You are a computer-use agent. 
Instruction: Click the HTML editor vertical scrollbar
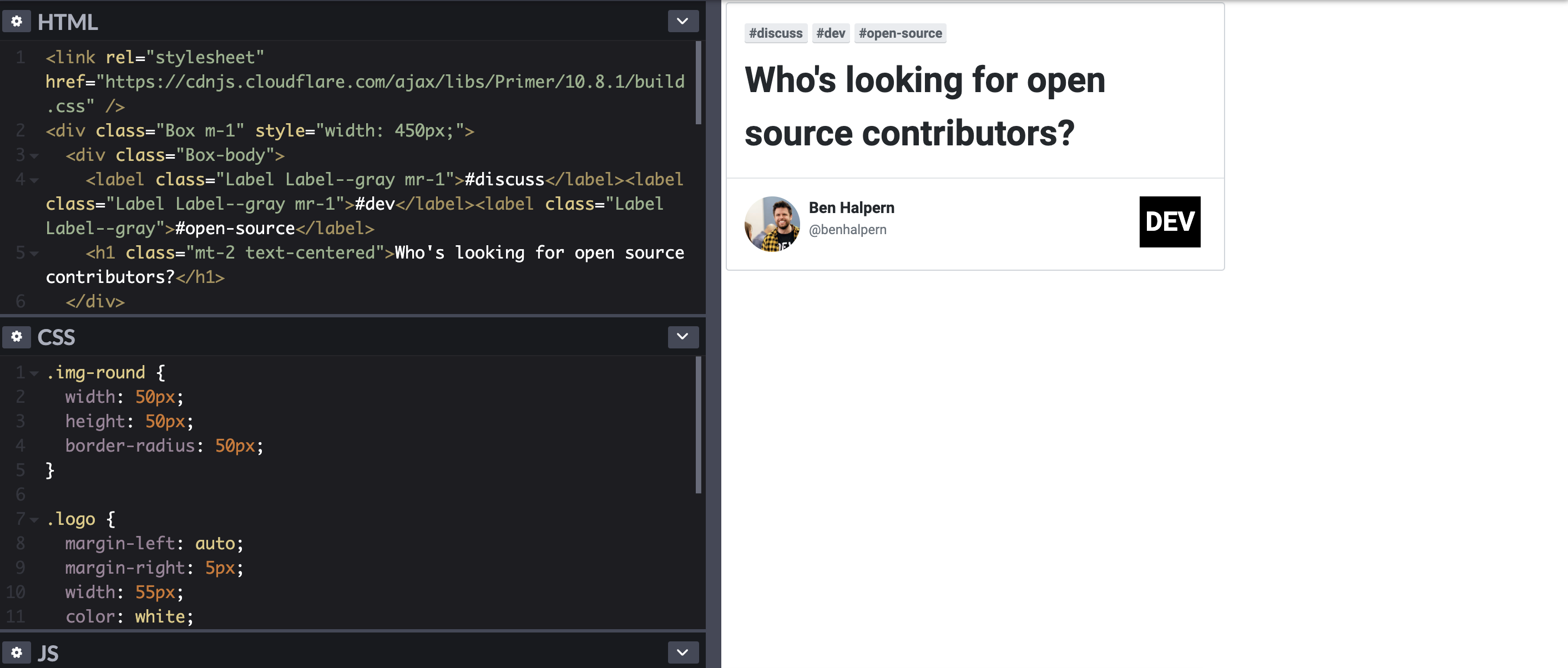coord(698,83)
